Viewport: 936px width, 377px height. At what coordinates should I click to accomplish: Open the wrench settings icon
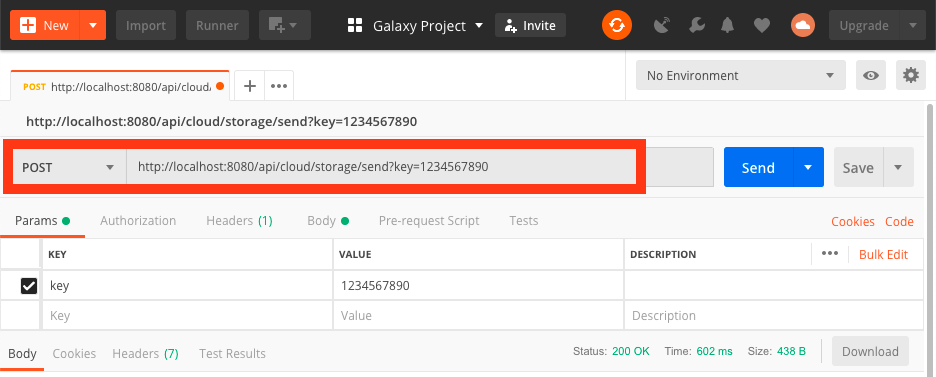(696, 26)
